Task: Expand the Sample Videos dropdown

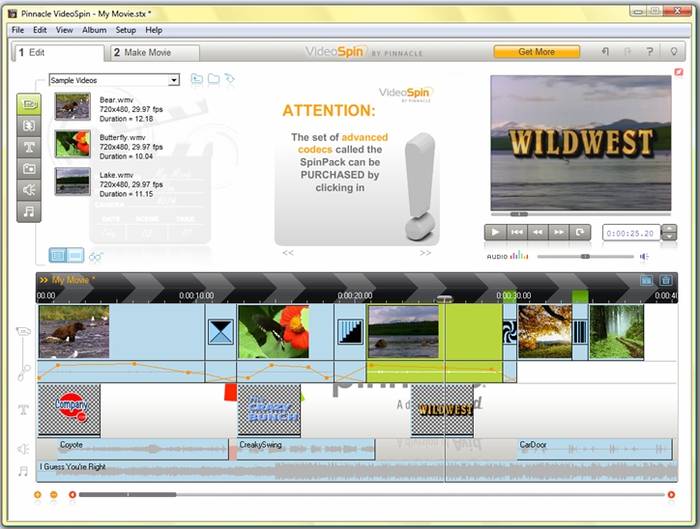Action: 174,80
